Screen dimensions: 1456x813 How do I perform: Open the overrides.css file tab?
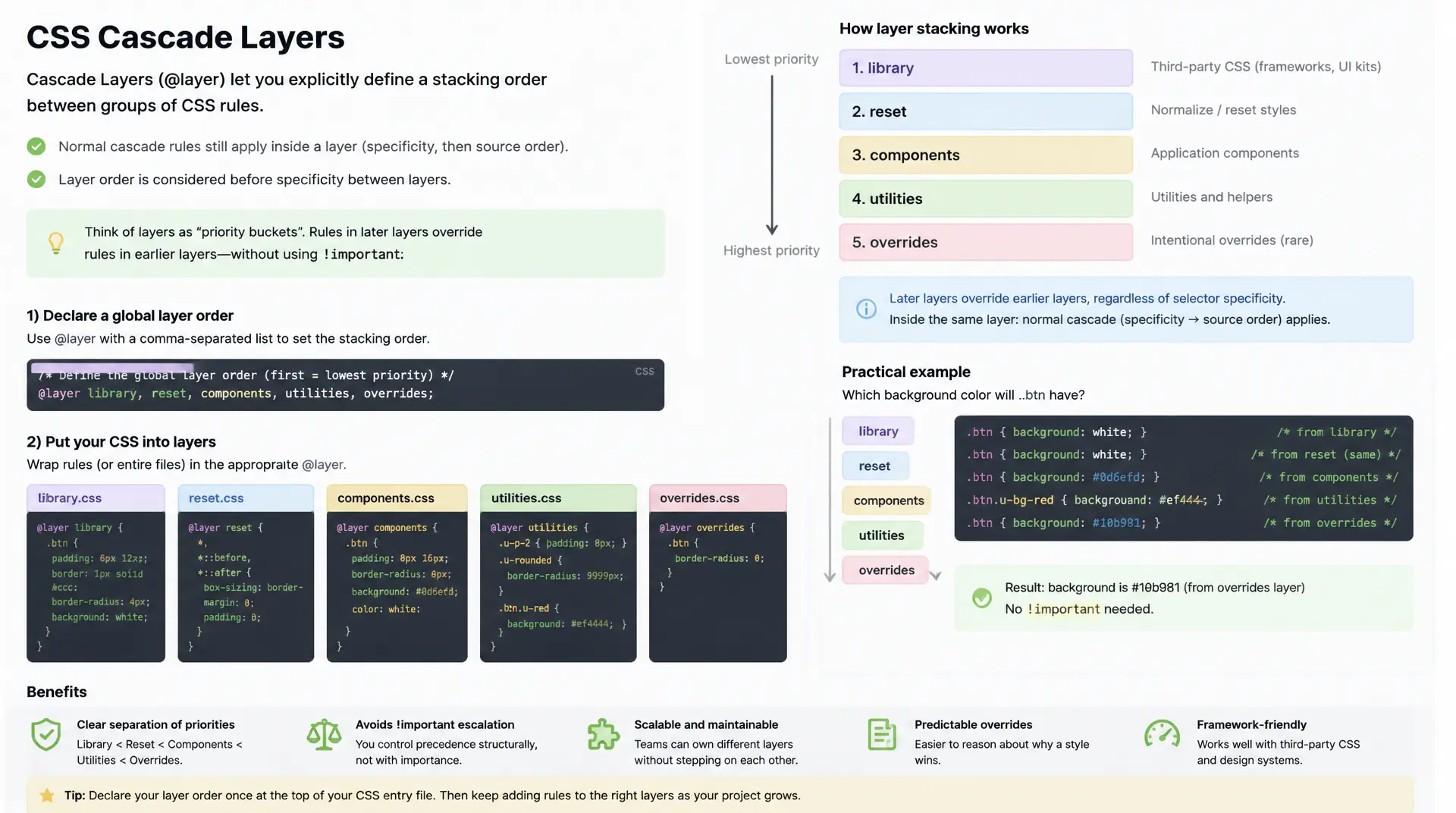717,498
